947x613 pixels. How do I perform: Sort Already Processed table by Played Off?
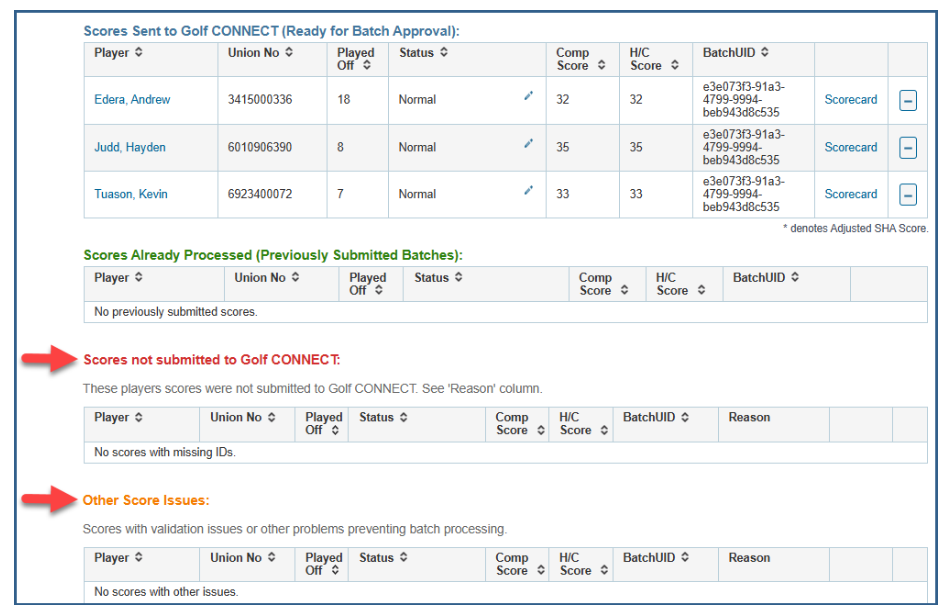(x=379, y=290)
